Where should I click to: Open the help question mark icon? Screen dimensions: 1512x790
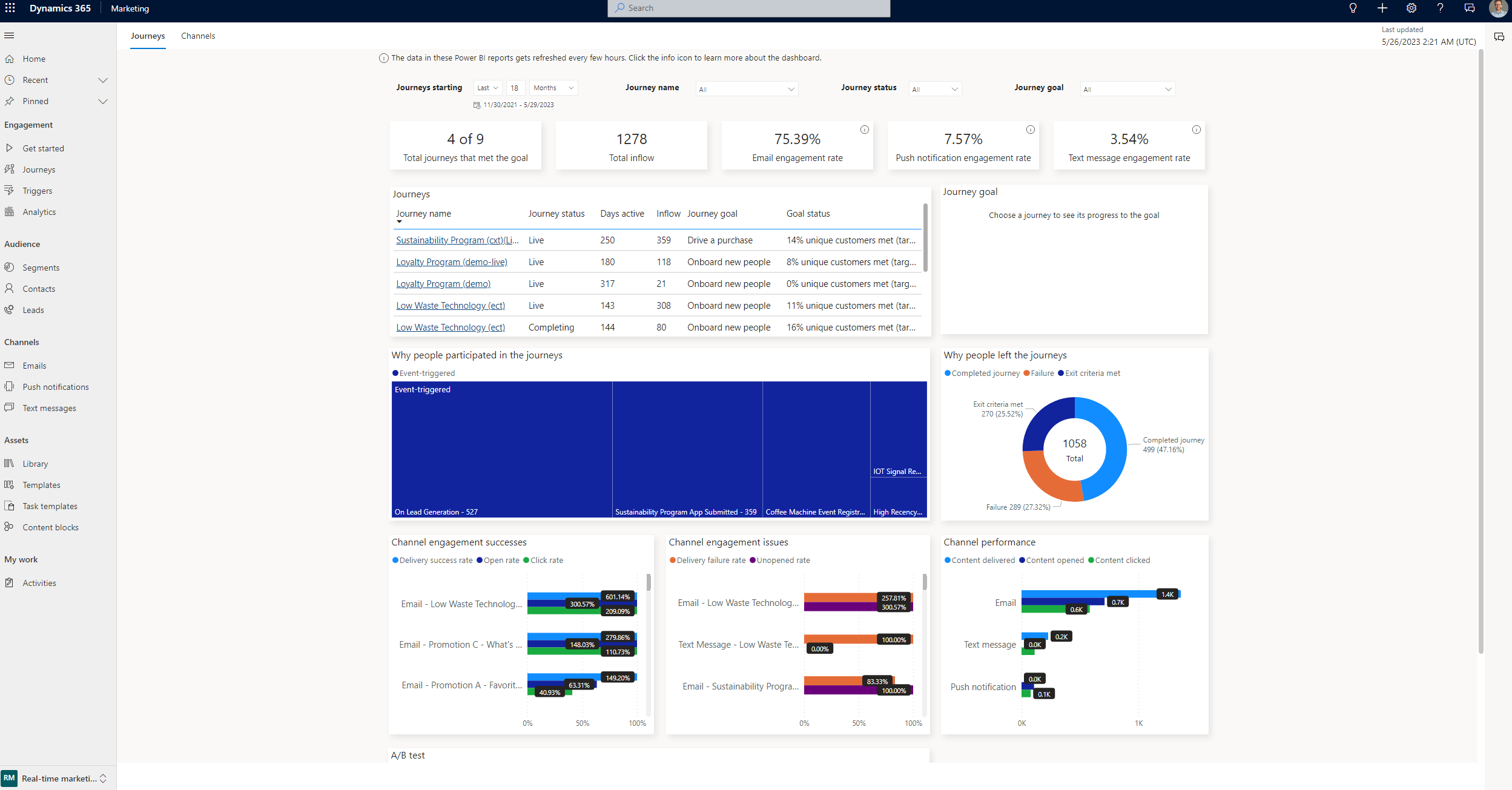coord(1440,8)
